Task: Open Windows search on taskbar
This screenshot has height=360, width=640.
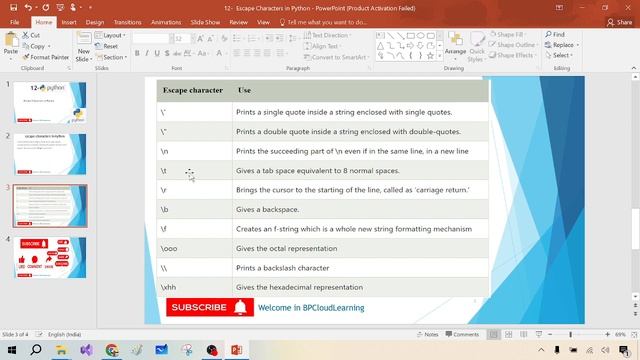Action: click(36, 350)
